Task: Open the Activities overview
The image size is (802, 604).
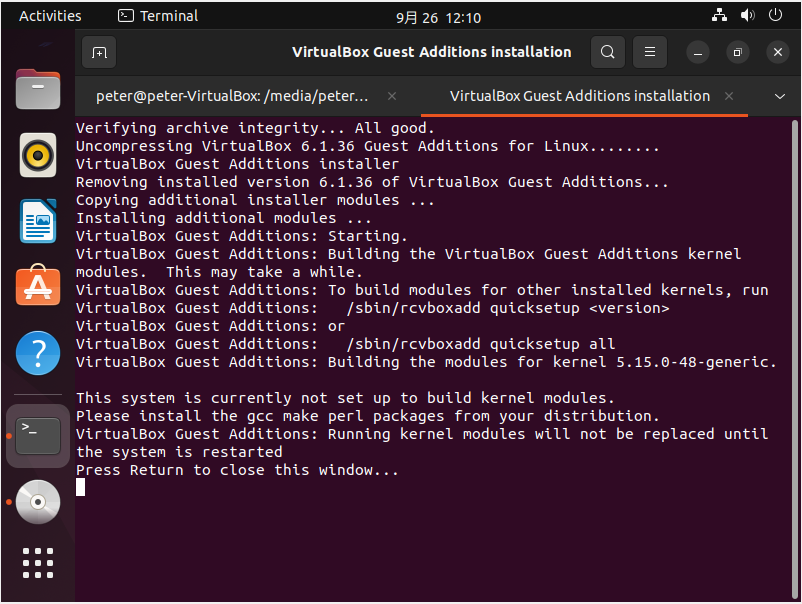Action: click(x=50, y=16)
